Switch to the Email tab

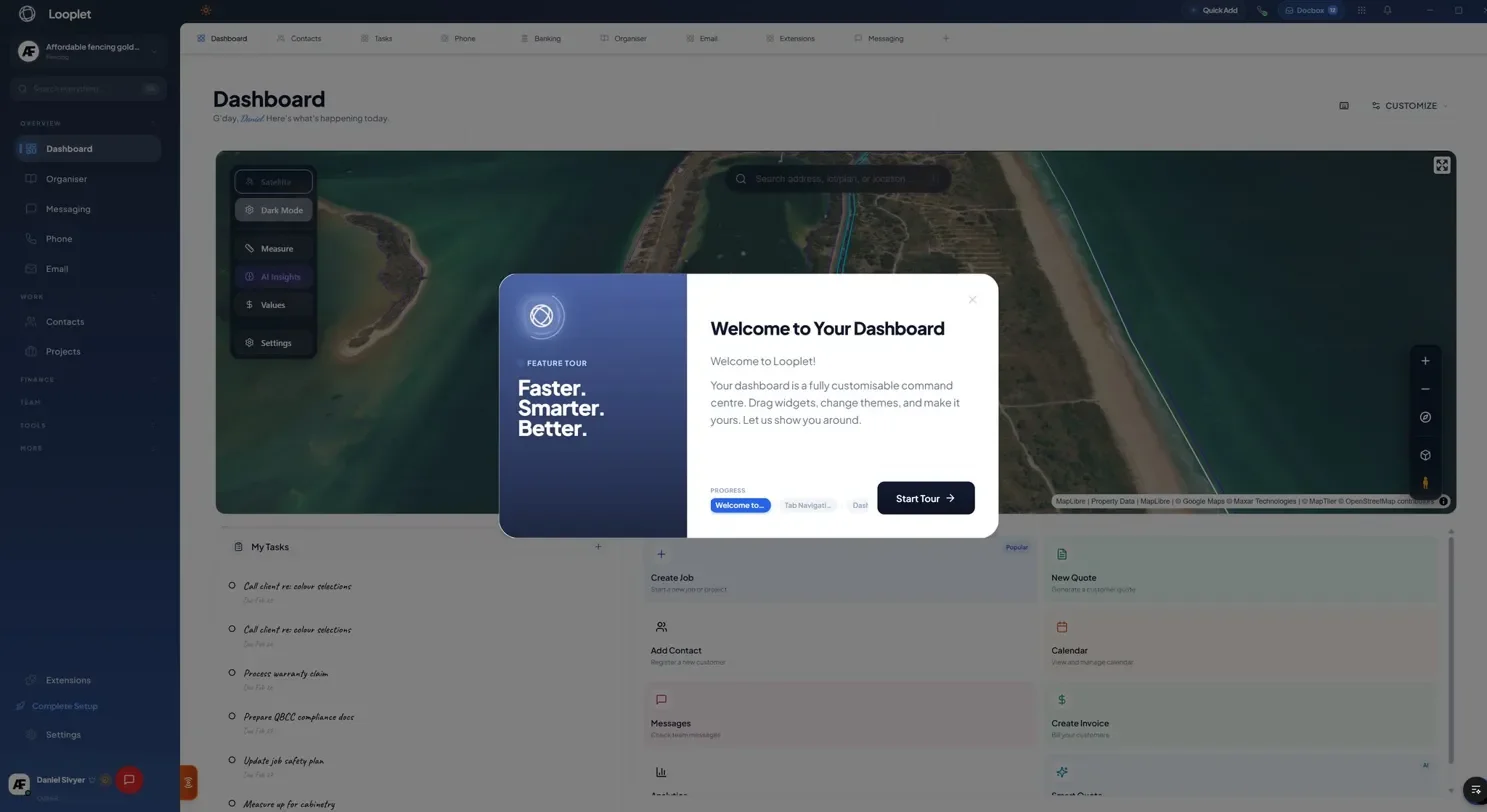pyautogui.click(x=702, y=38)
